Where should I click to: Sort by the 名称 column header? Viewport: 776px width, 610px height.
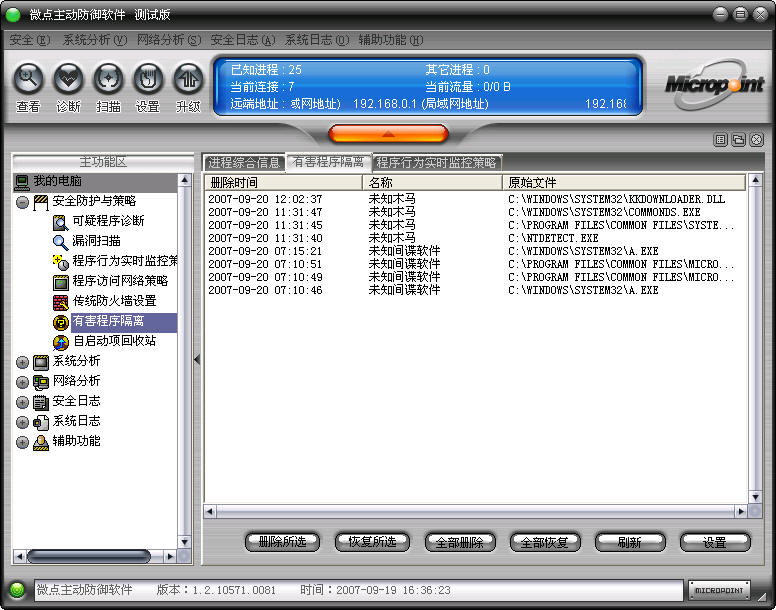tap(433, 183)
